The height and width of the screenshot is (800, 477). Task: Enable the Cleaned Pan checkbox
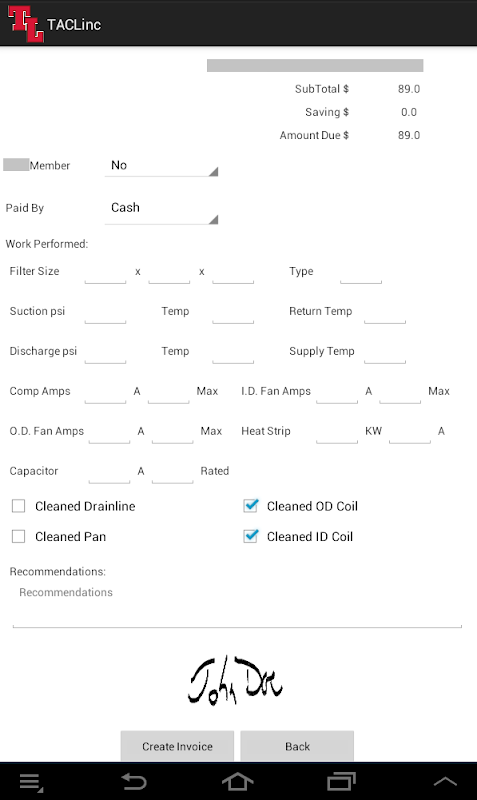click(18, 536)
